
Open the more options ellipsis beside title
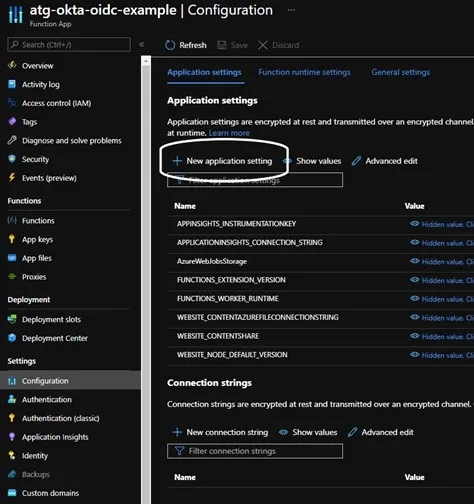pyautogui.click(x=291, y=10)
